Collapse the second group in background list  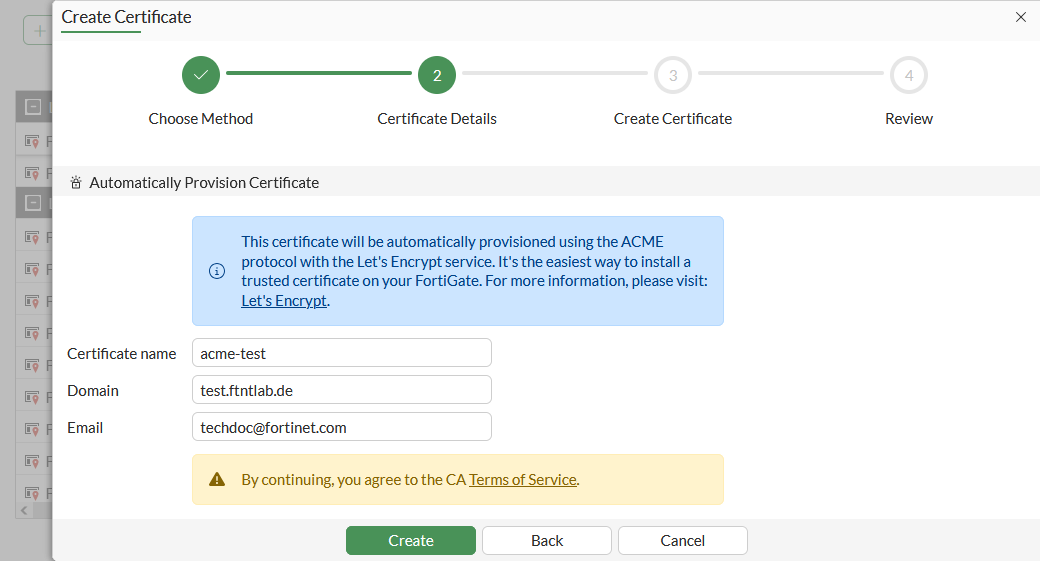coord(33,204)
